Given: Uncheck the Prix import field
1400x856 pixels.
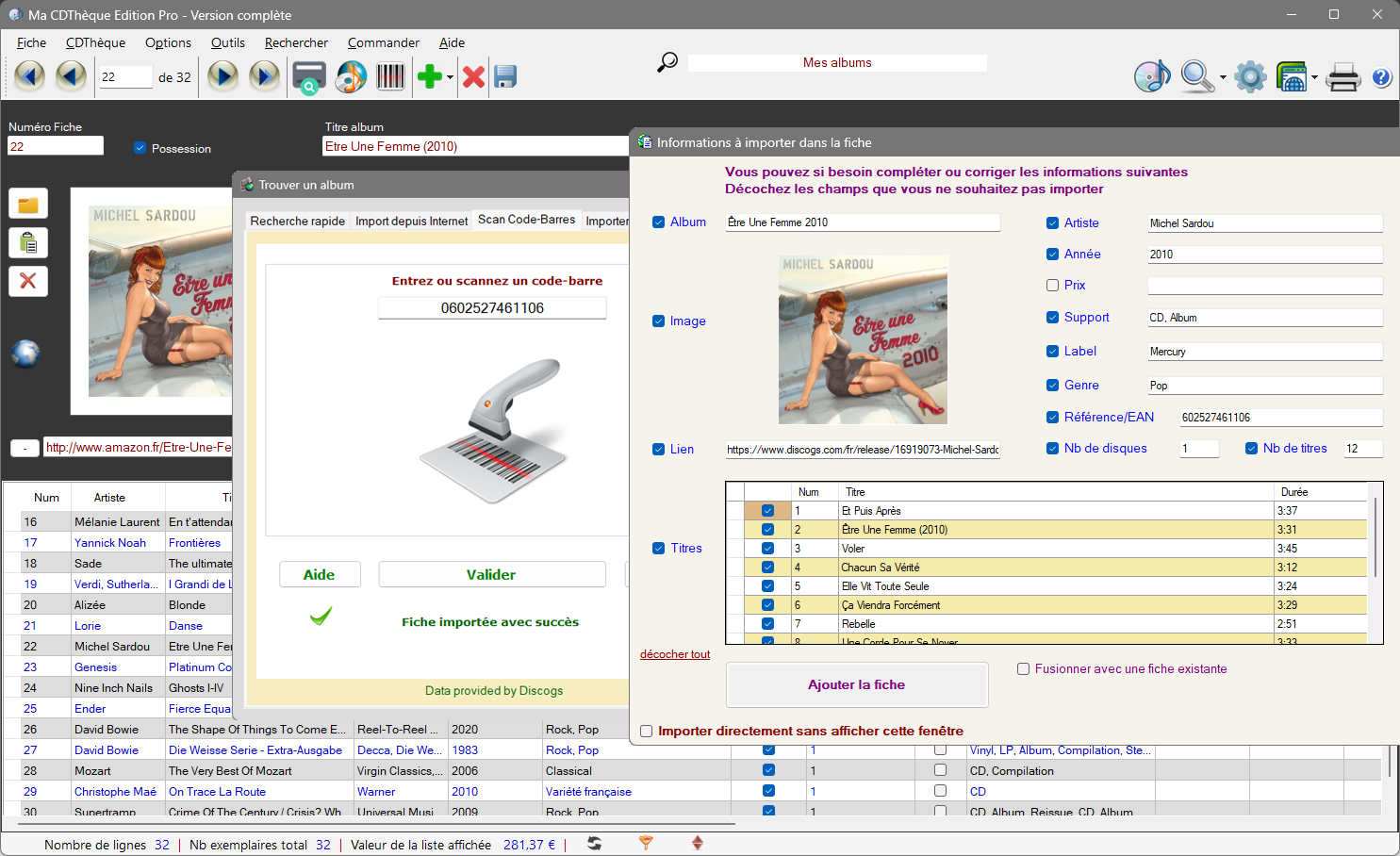Looking at the screenshot, I should [1052, 285].
